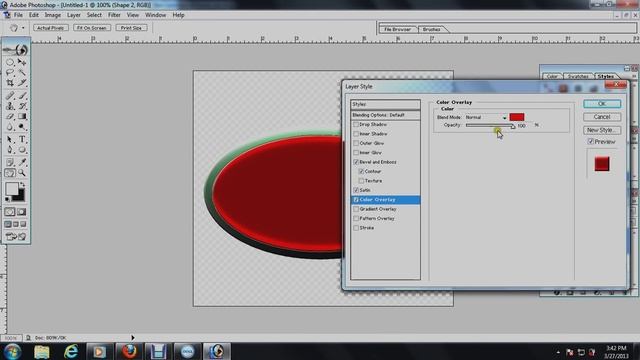Image resolution: width=640 pixels, height=360 pixels.
Task: Open Hand tool preset picker arrow
Action: [23, 28]
